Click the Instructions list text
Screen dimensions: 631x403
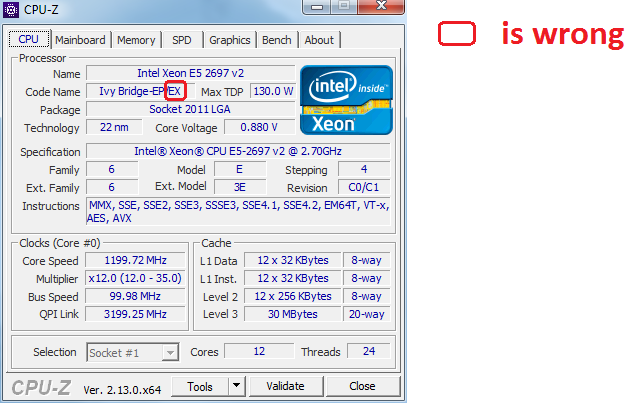click(238, 212)
